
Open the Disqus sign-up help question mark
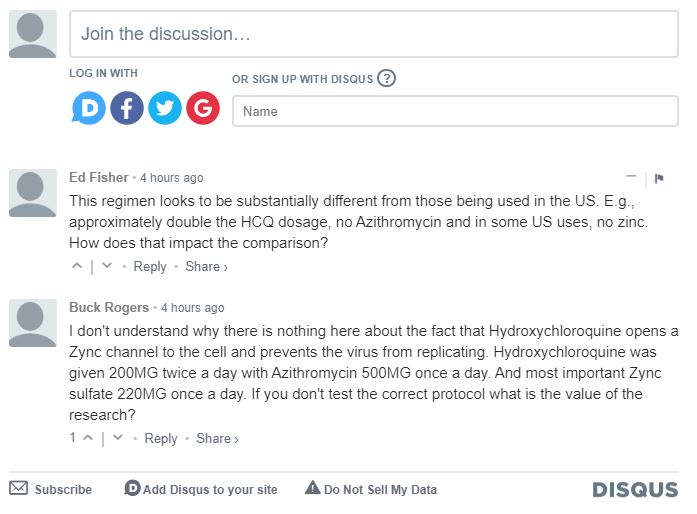pyautogui.click(x=387, y=78)
